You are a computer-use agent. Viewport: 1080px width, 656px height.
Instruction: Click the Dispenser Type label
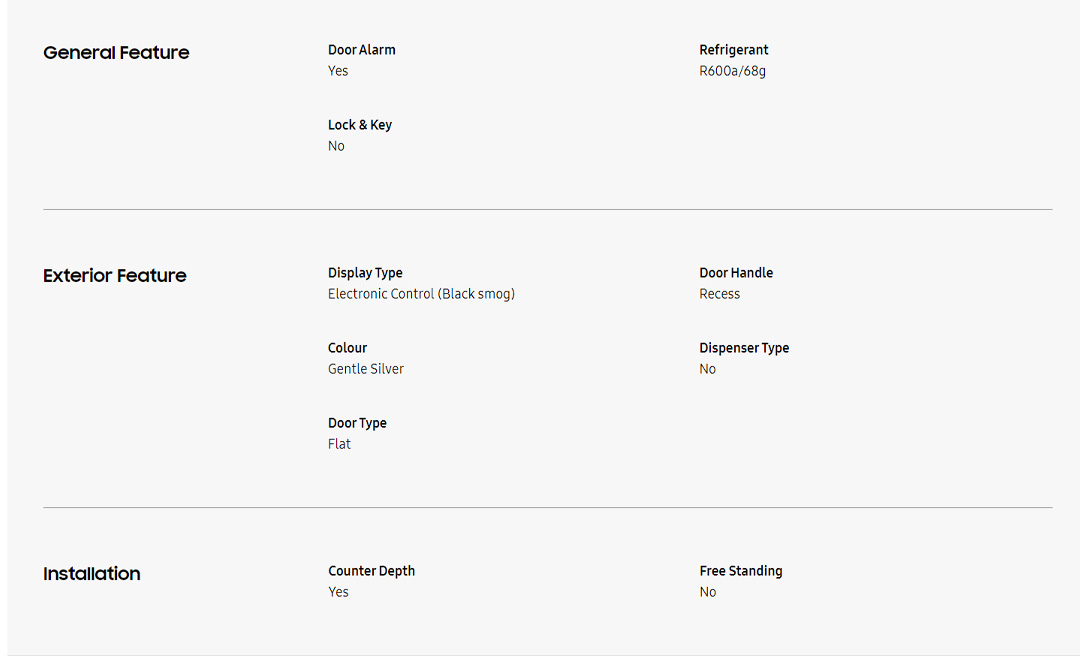coord(744,348)
